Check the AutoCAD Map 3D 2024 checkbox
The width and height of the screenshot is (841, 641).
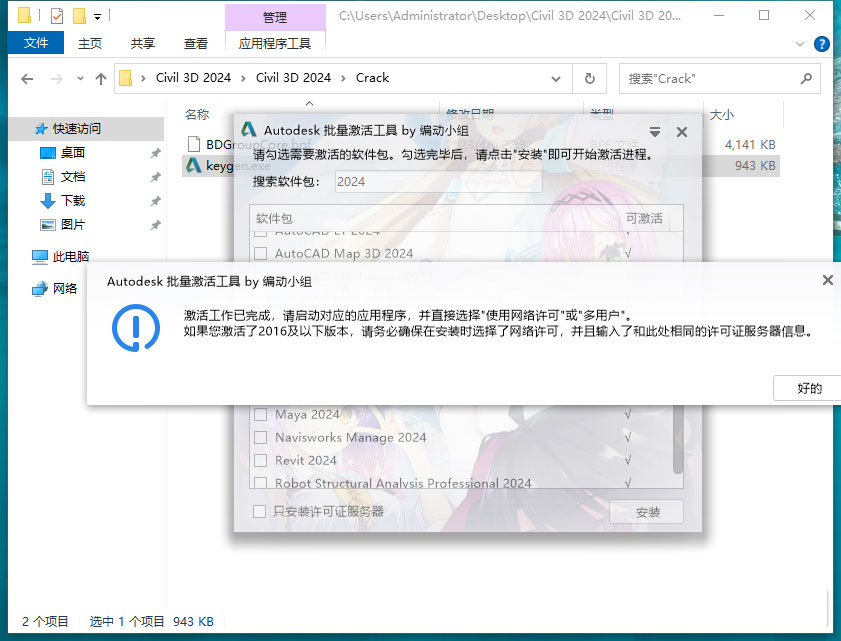pyautogui.click(x=261, y=253)
